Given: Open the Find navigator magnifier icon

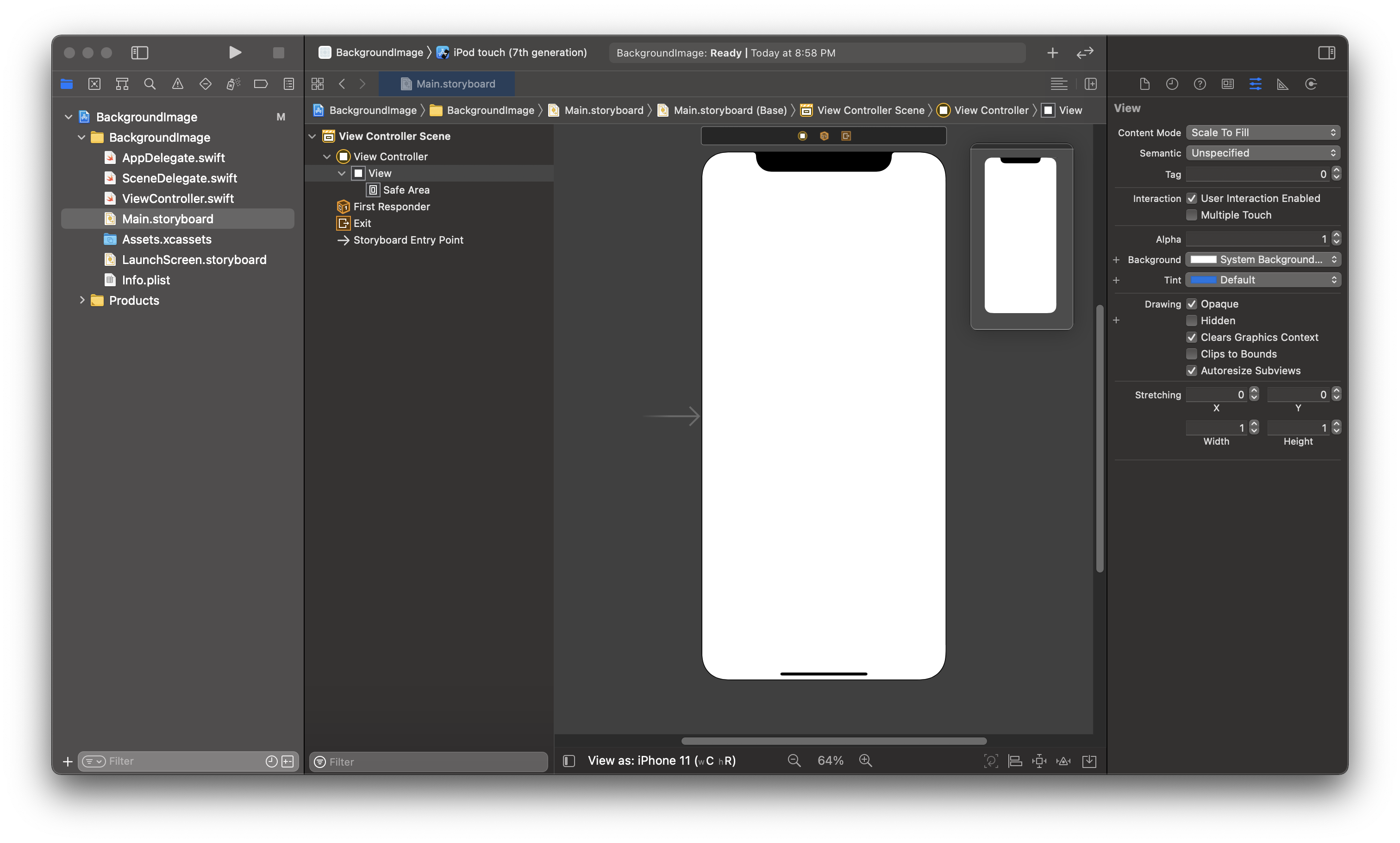Looking at the screenshot, I should tap(150, 84).
